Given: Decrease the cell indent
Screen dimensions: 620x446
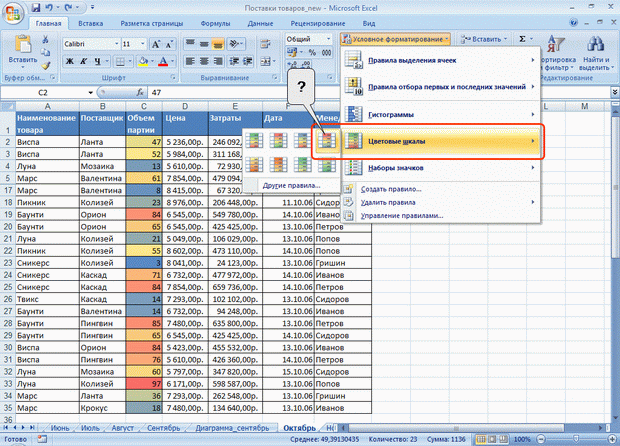Looking at the screenshot, I should 234,61.
